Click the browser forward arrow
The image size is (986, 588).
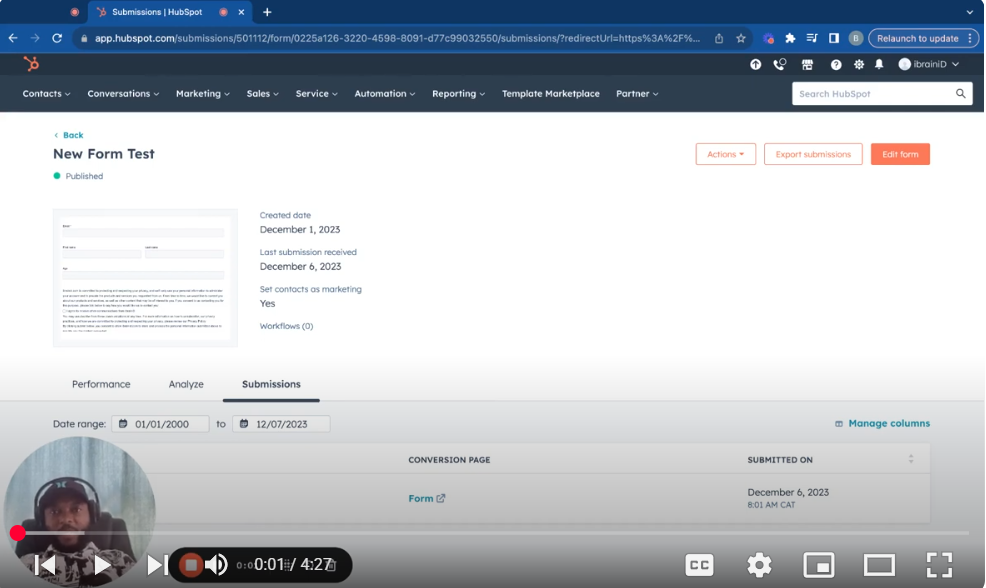point(35,38)
